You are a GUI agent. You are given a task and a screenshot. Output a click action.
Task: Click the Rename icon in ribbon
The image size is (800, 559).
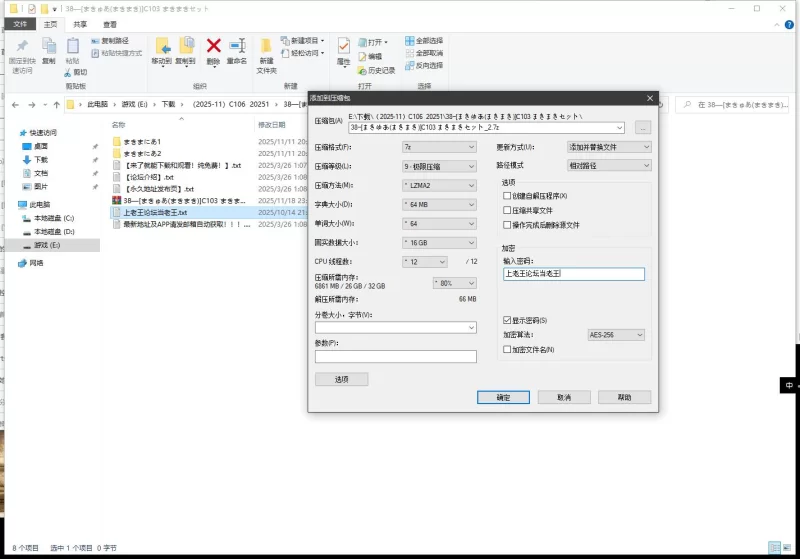point(237,46)
